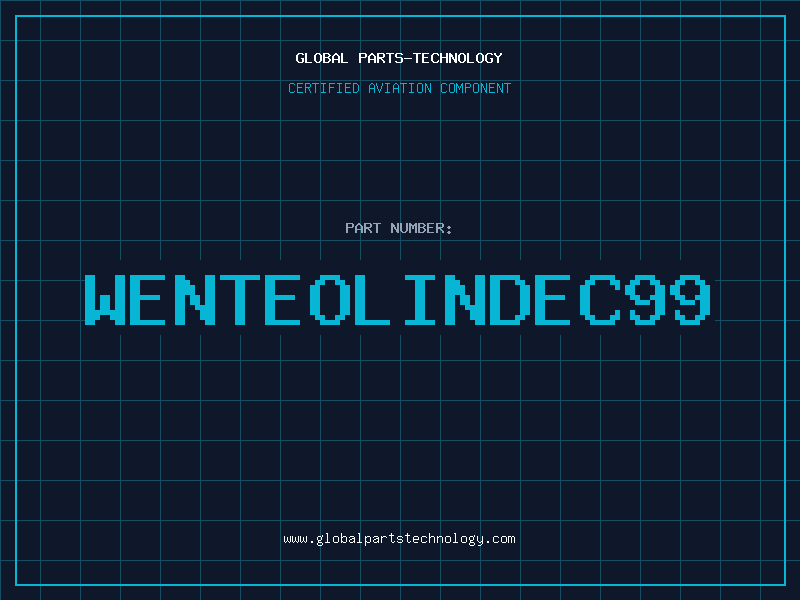Open the www.globalpartstechnology.com website link
The width and height of the screenshot is (800, 600).
tap(399, 539)
